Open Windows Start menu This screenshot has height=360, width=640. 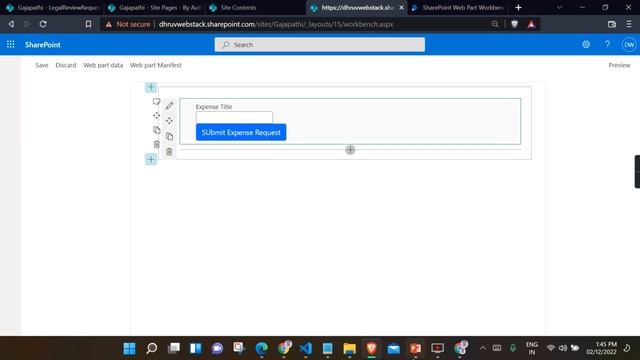129,348
